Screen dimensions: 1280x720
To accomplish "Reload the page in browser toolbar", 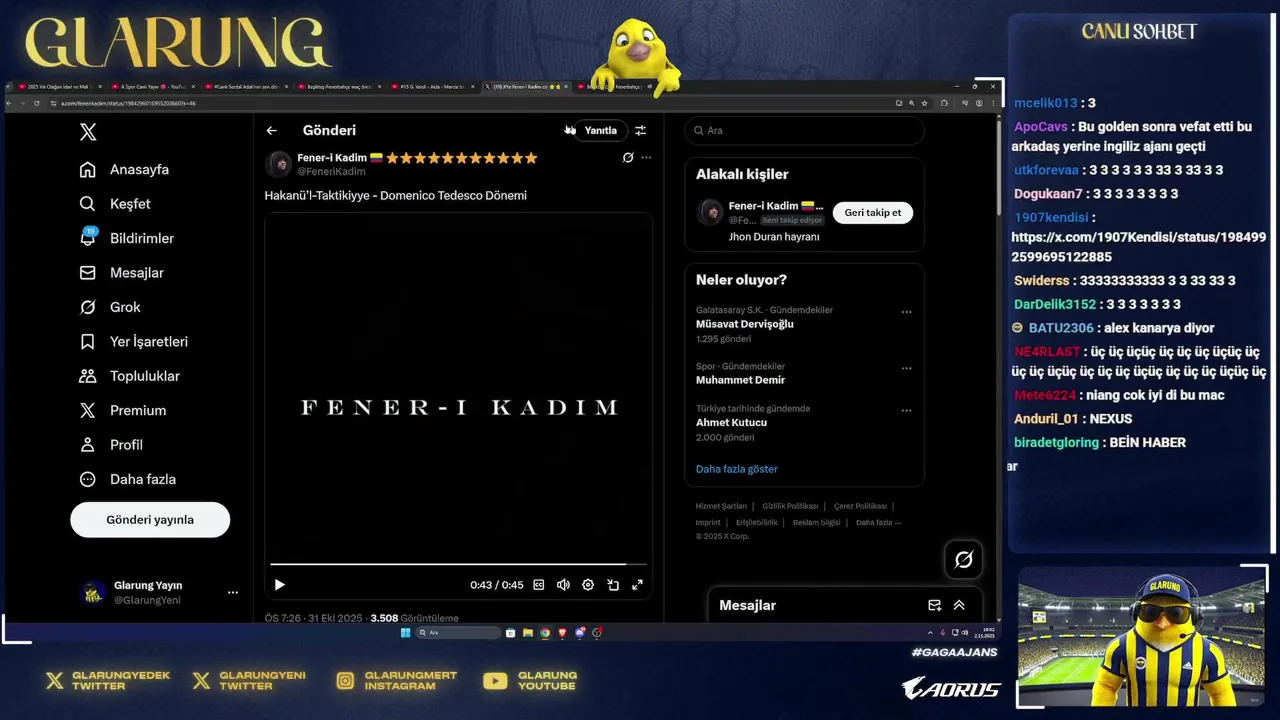I will 37,103.
